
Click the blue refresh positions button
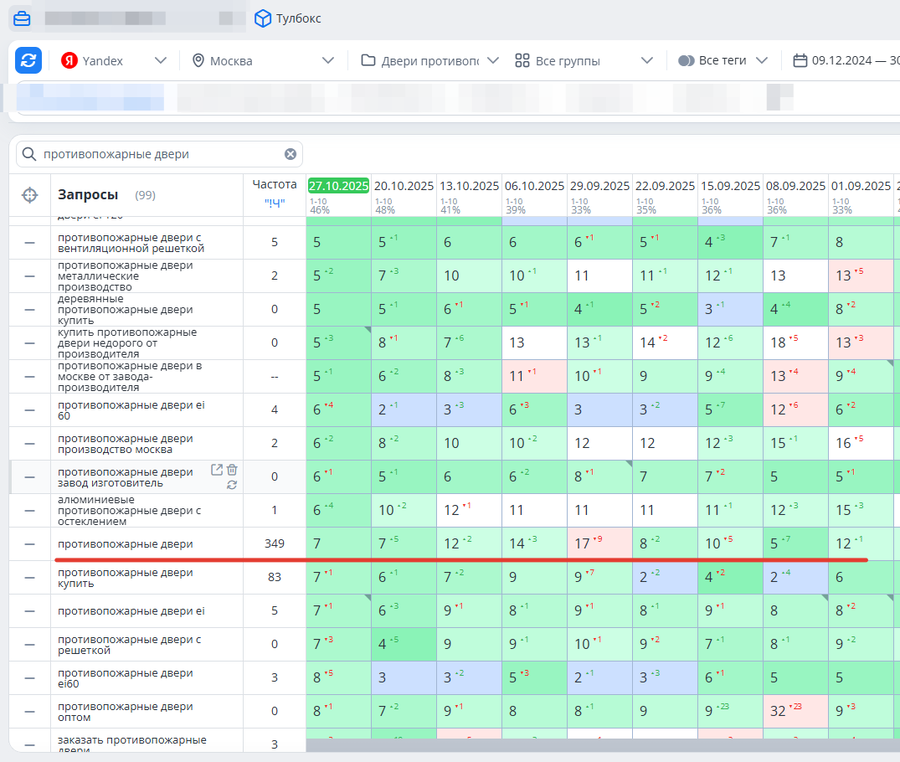[x=28, y=60]
